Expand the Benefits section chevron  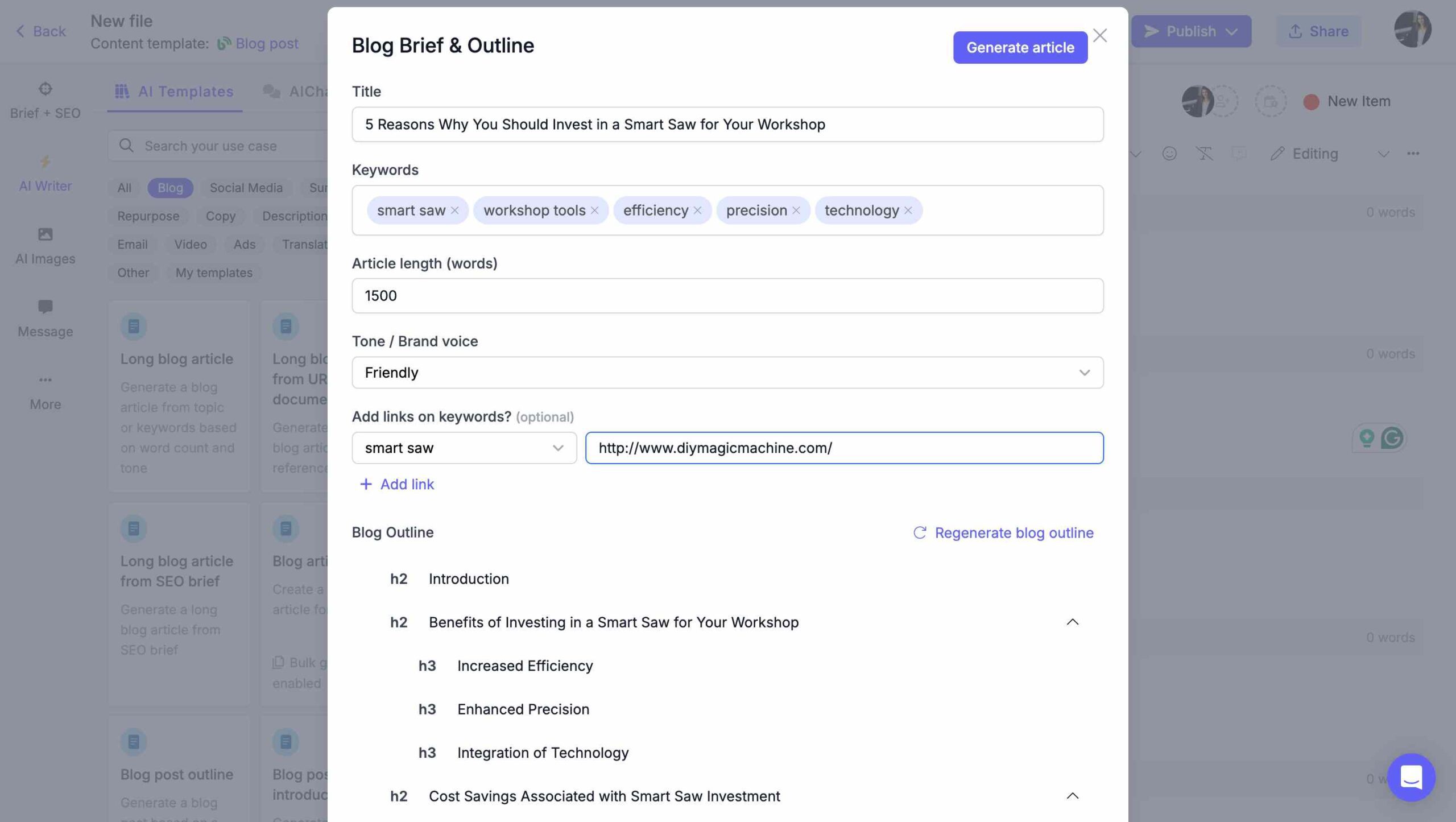(x=1070, y=622)
